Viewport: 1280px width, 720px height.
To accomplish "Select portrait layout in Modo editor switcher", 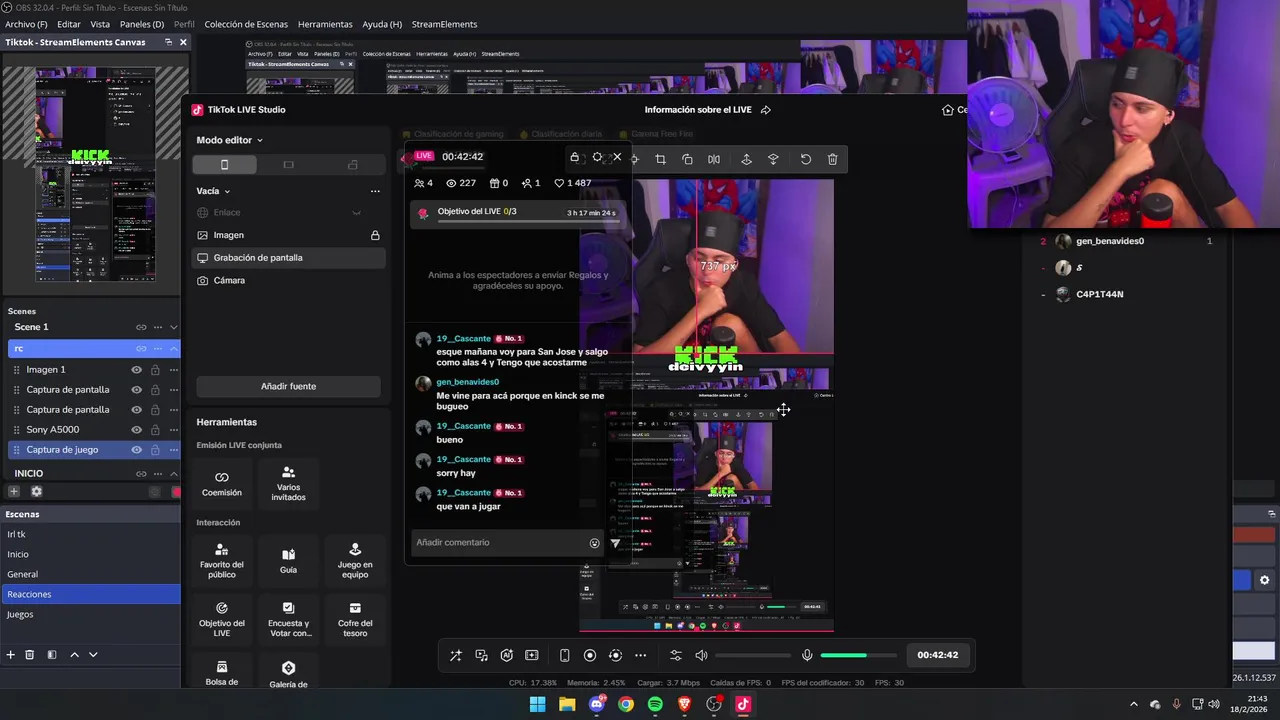I will (x=224, y=165).
